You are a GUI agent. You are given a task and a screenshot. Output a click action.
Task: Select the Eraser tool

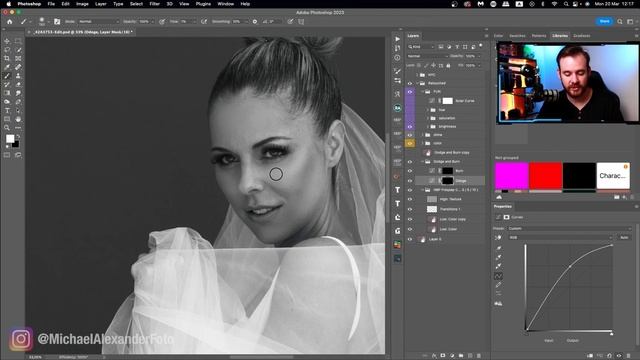tap(18, 84)
